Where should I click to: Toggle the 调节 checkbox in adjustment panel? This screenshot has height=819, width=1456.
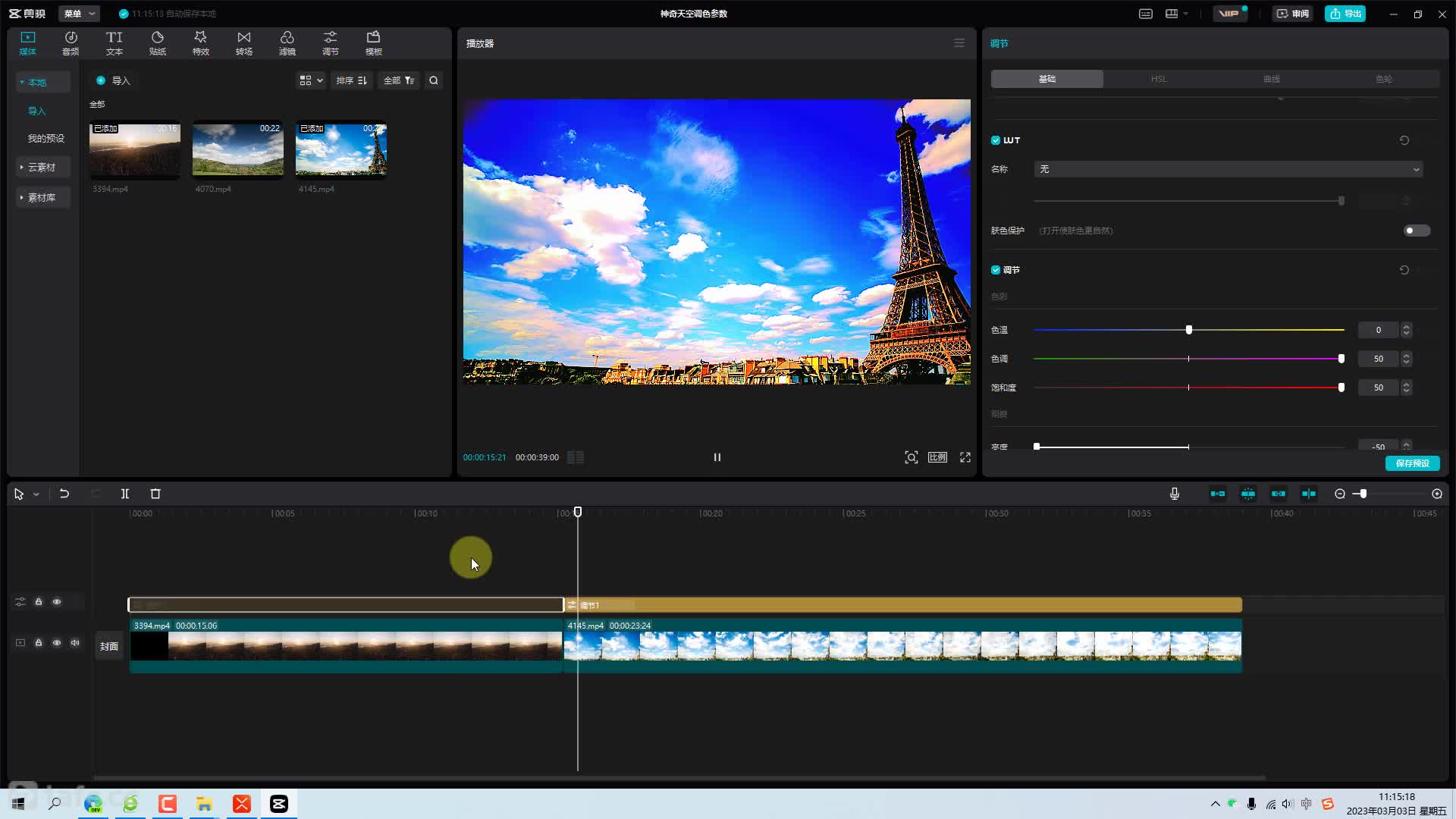(x=996, y=270)
